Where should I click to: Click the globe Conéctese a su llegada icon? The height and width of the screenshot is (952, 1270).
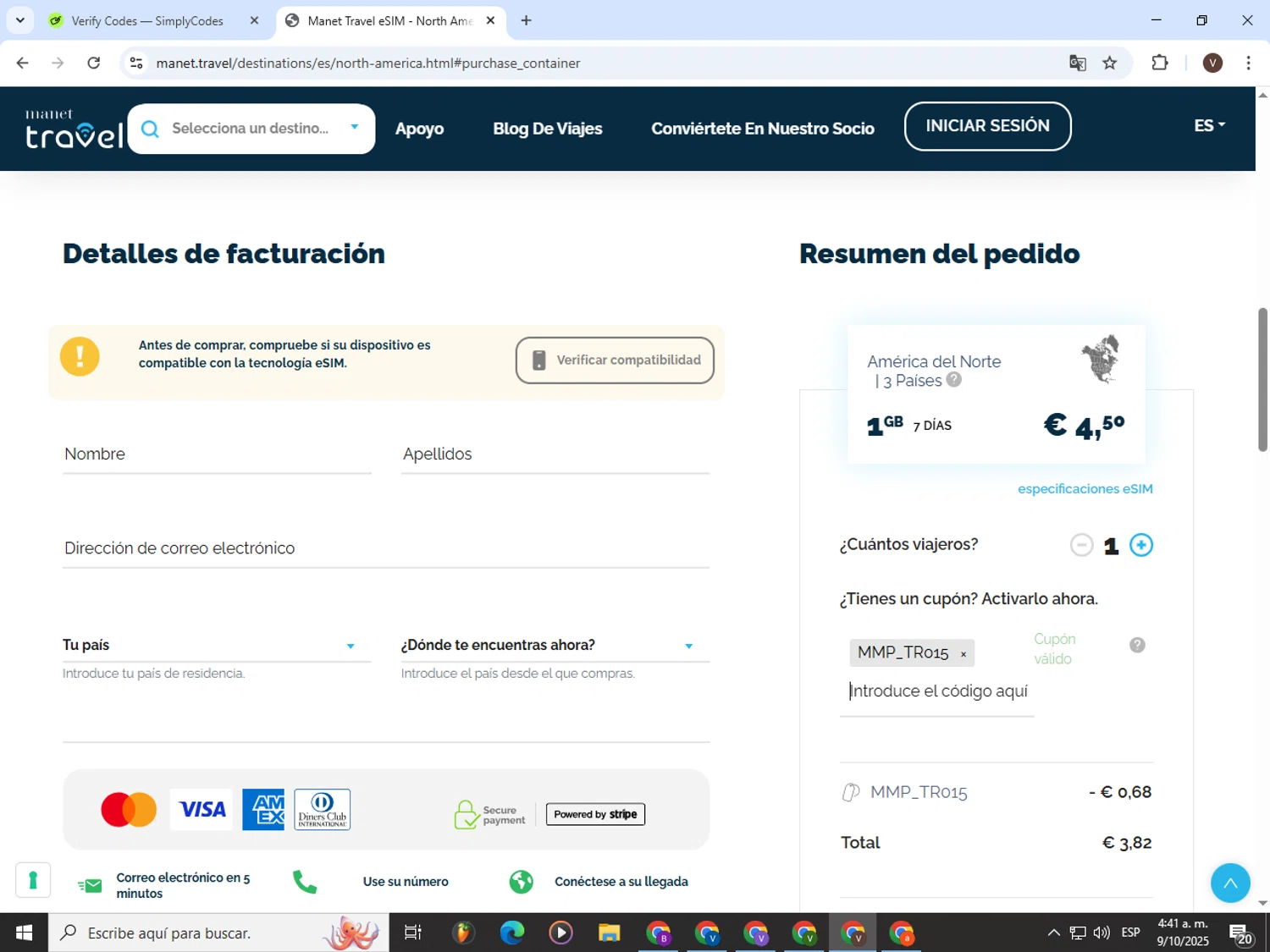pyautogui.click(x=522, y=882)
